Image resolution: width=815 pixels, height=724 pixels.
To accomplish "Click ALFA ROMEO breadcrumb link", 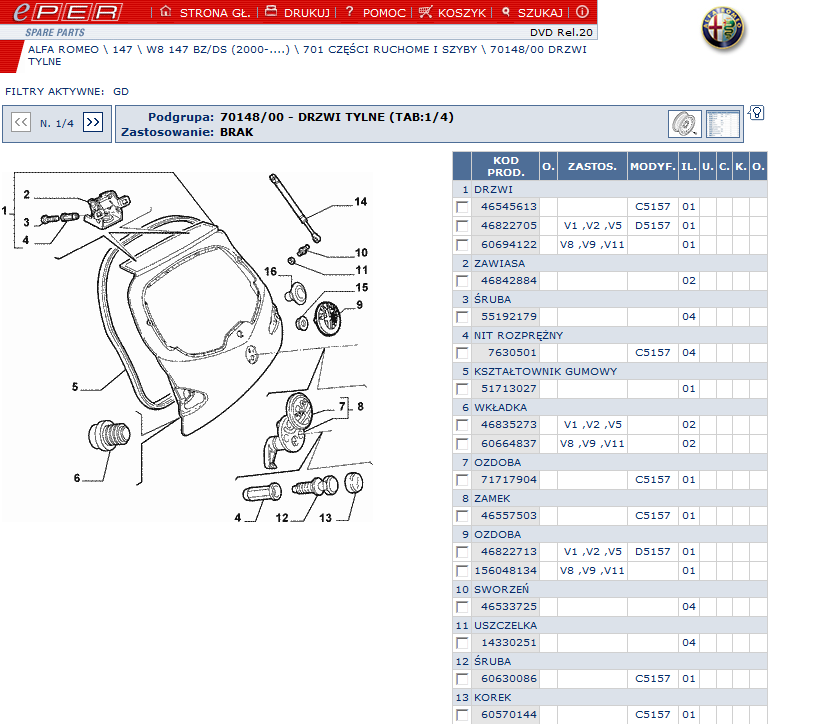I will (x=62, y=48).
